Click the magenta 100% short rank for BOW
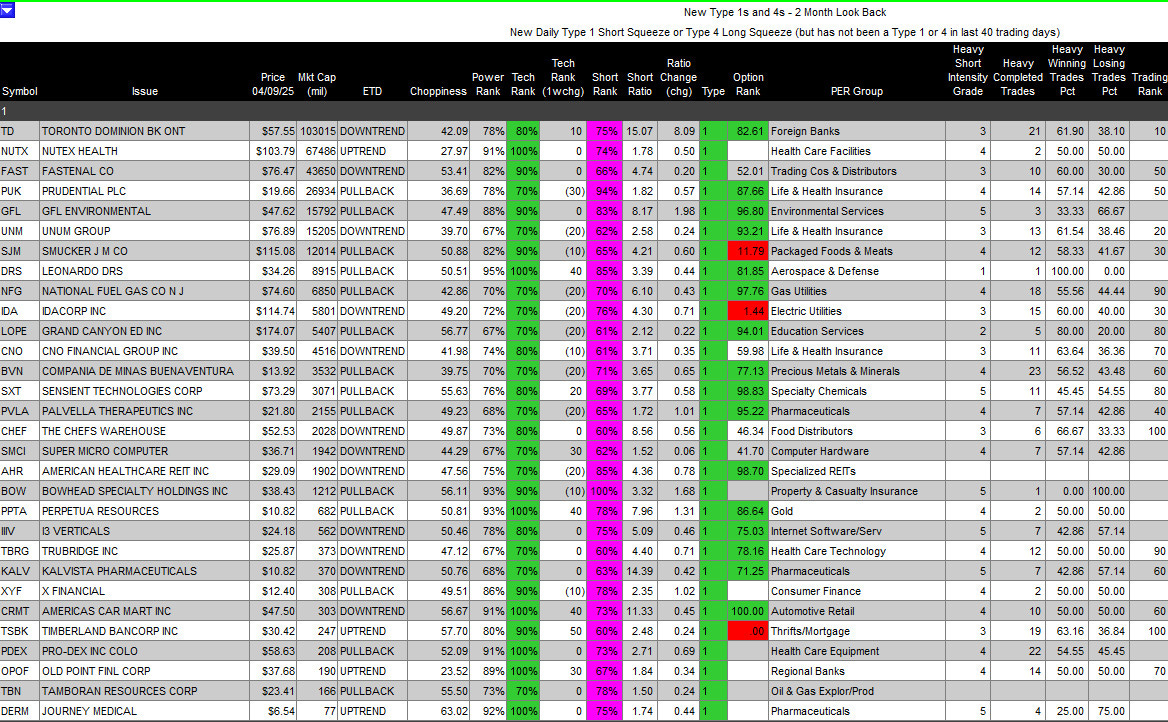 point(604,491)
